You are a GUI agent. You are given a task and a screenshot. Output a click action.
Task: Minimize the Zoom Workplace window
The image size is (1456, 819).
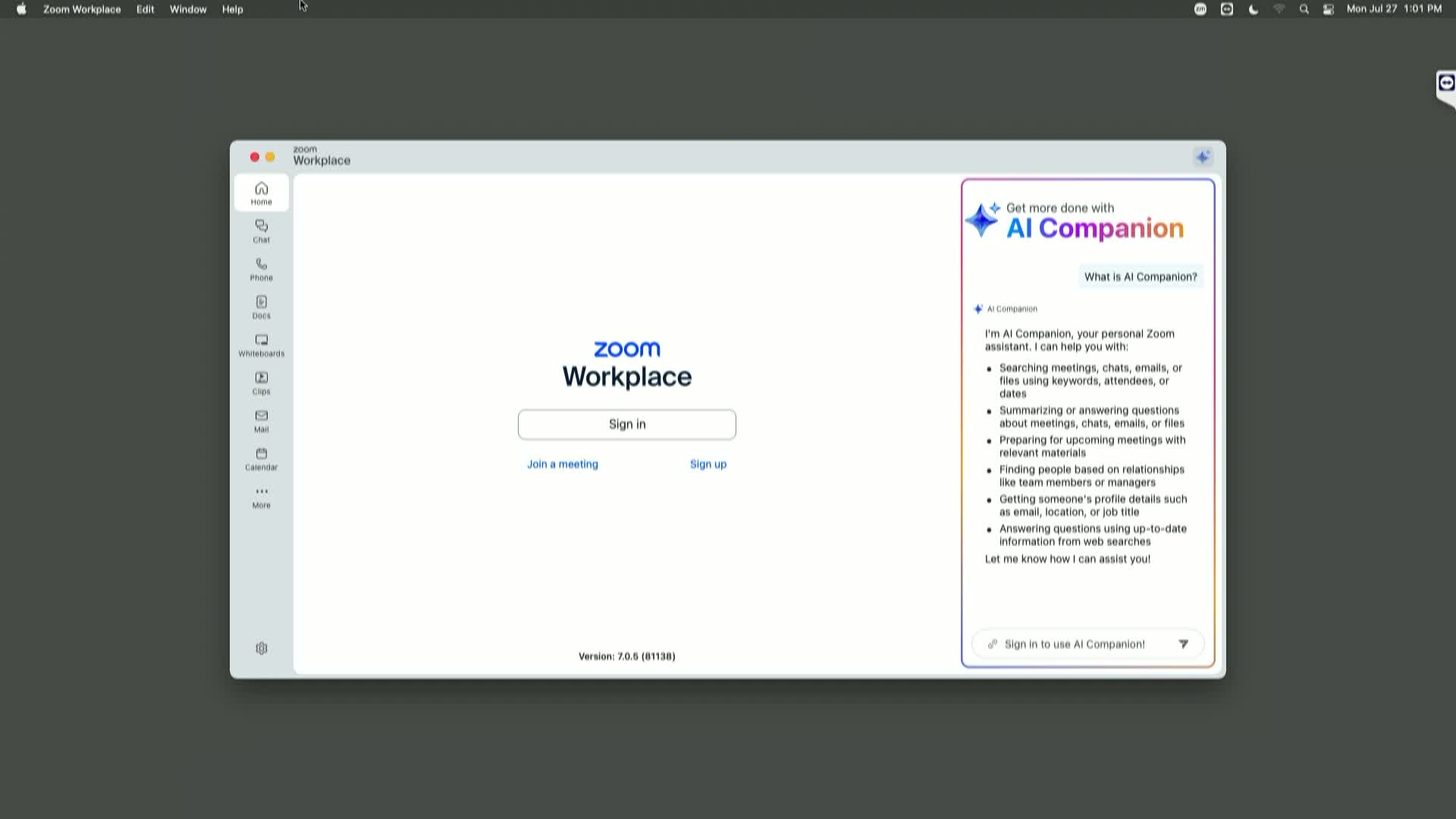click(270, 157)
